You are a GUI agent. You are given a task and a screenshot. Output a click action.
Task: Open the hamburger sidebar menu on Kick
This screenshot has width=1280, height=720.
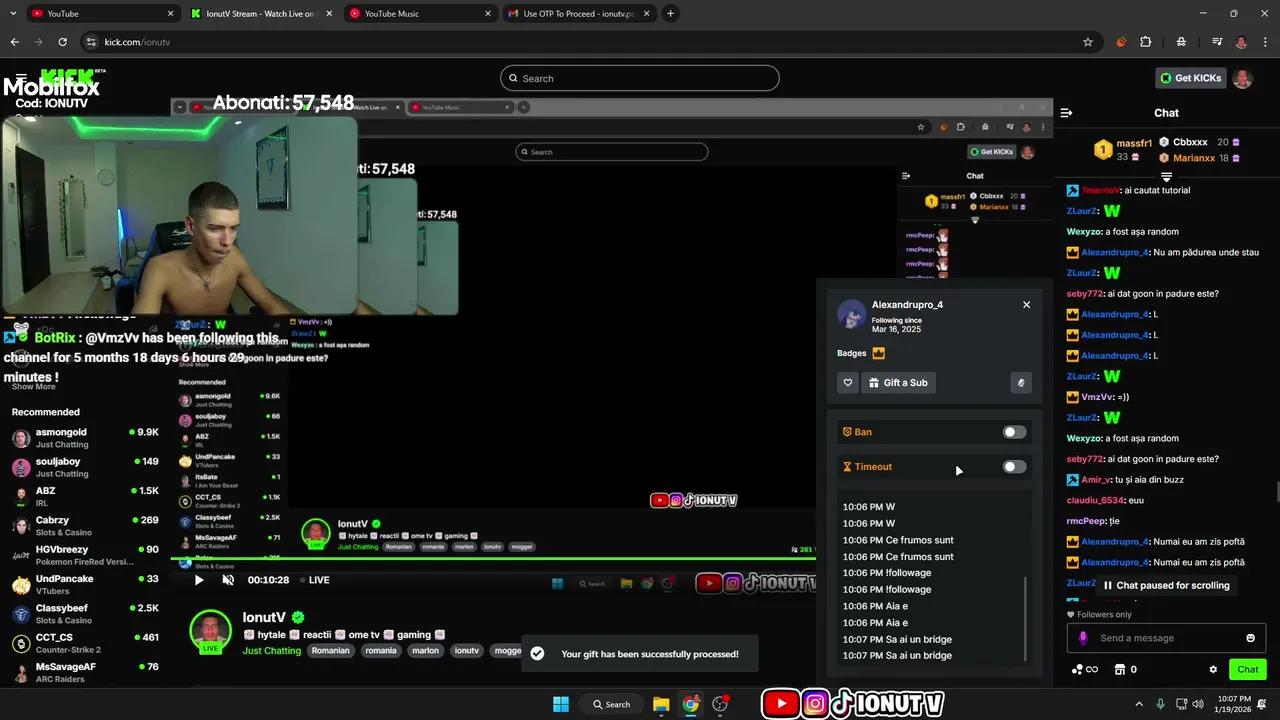point(21,78)
